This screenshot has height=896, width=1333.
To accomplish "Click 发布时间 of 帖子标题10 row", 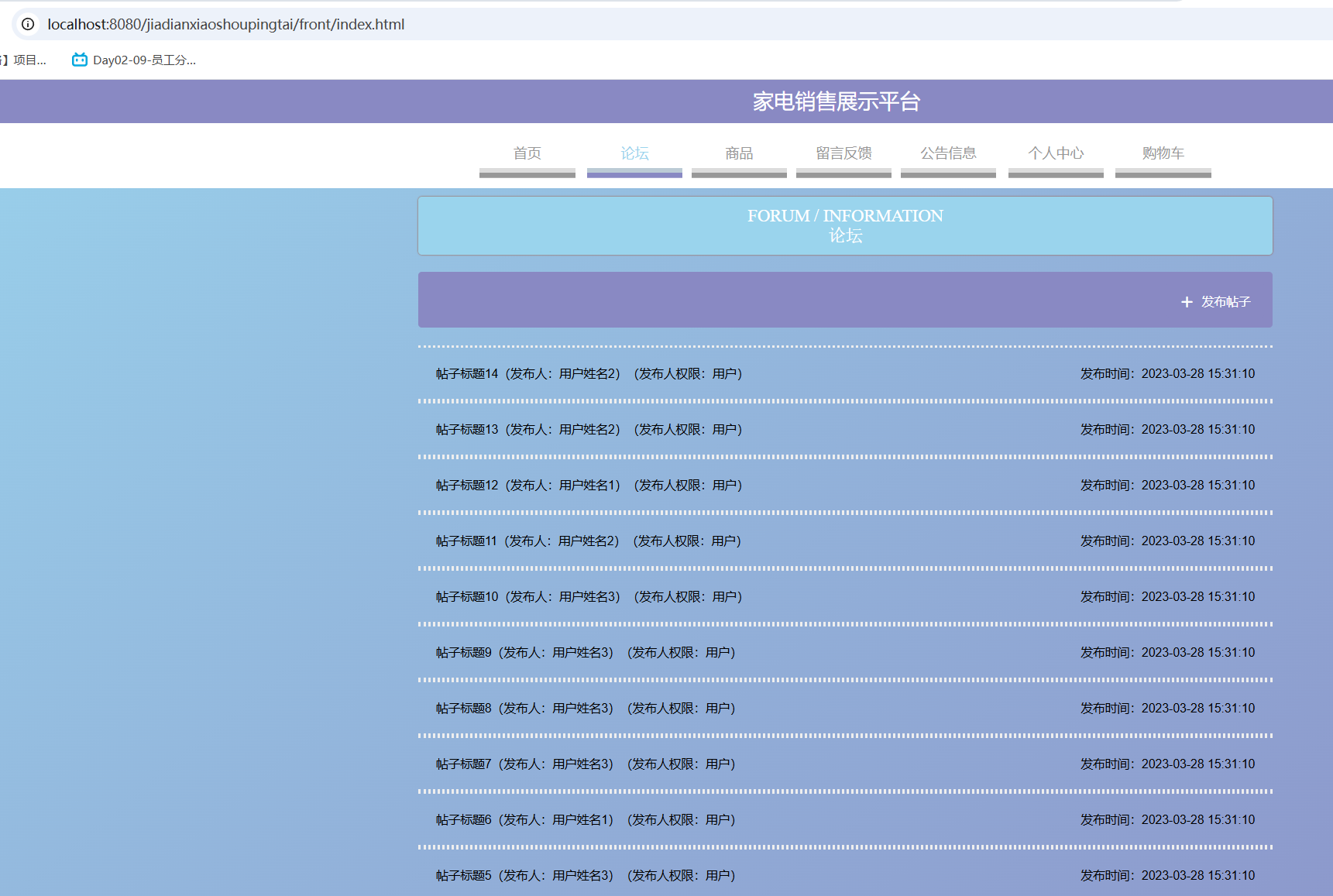I will (1168, 597).
